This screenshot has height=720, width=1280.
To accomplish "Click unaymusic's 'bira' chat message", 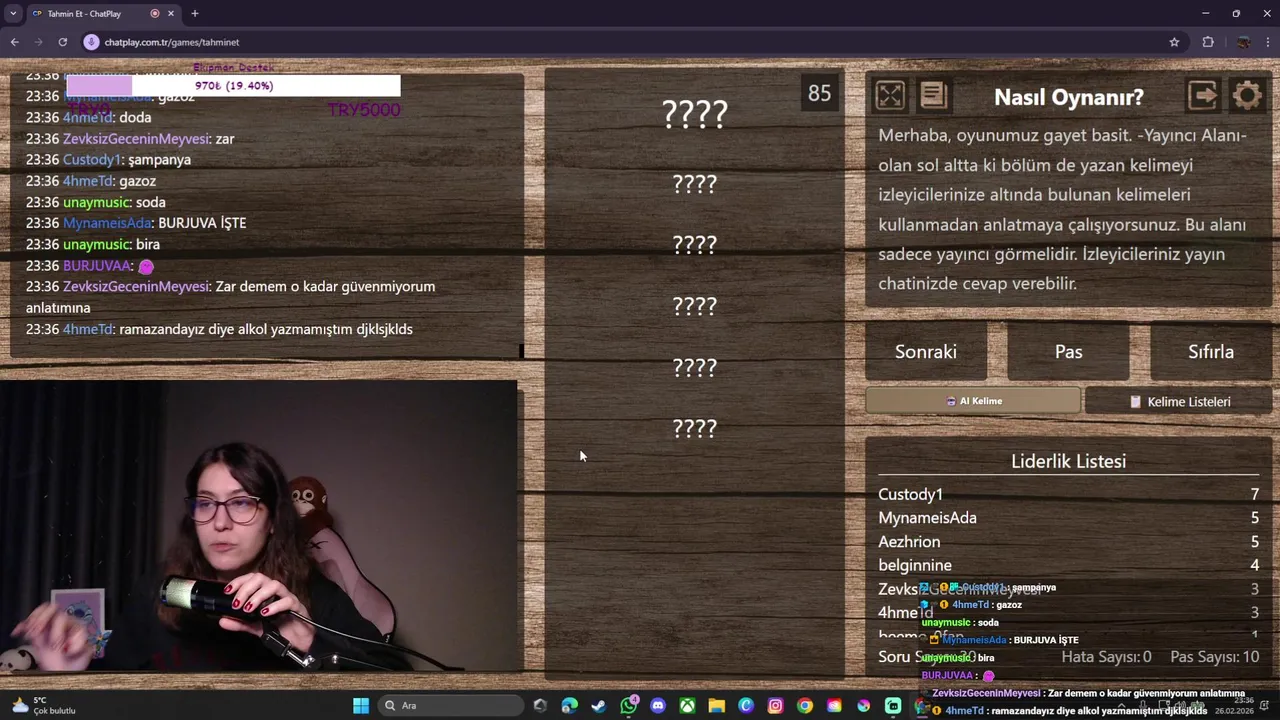I will pos(93,244).
